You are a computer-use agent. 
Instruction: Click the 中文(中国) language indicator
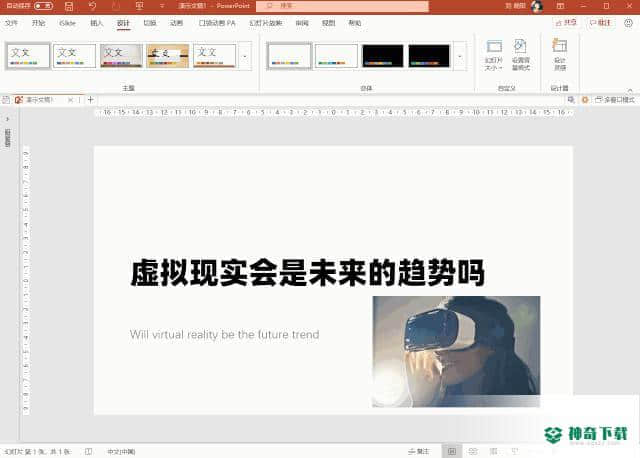121,451
